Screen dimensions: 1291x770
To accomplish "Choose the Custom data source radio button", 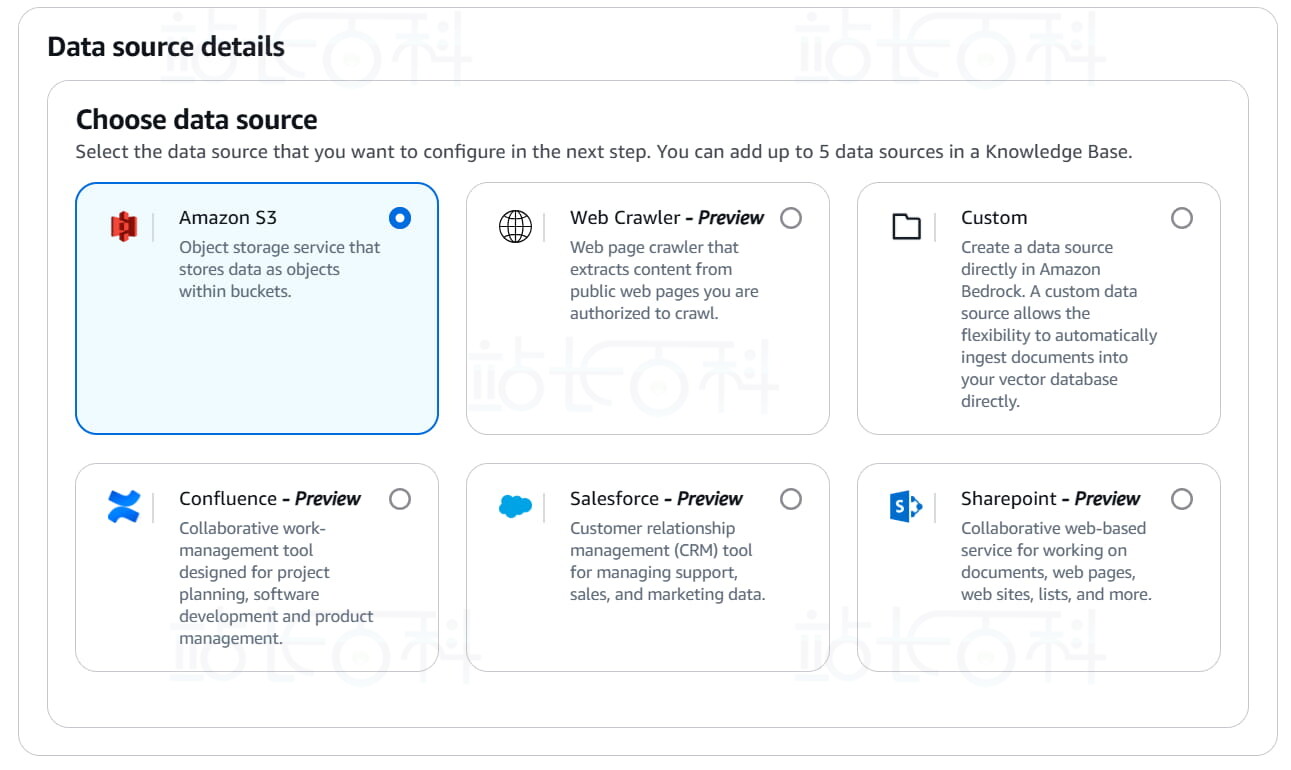I will point(1182,218).
